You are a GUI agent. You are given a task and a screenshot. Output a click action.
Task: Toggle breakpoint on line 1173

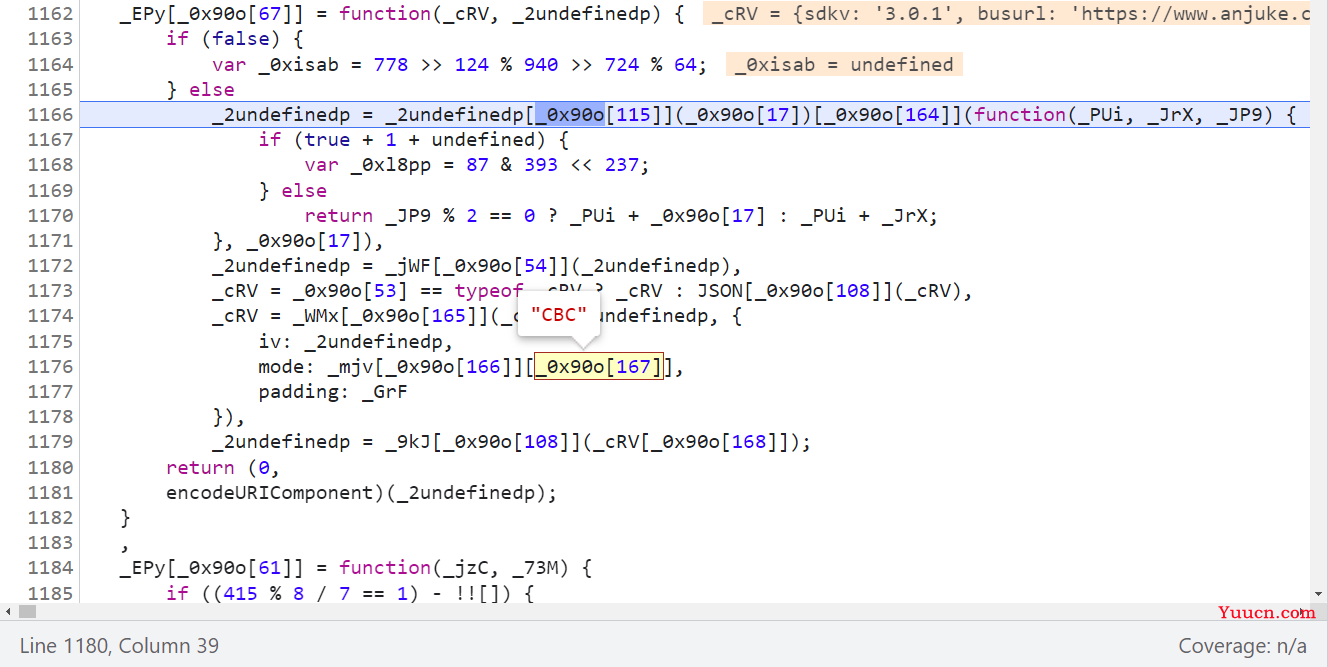(x=50, y=291)
